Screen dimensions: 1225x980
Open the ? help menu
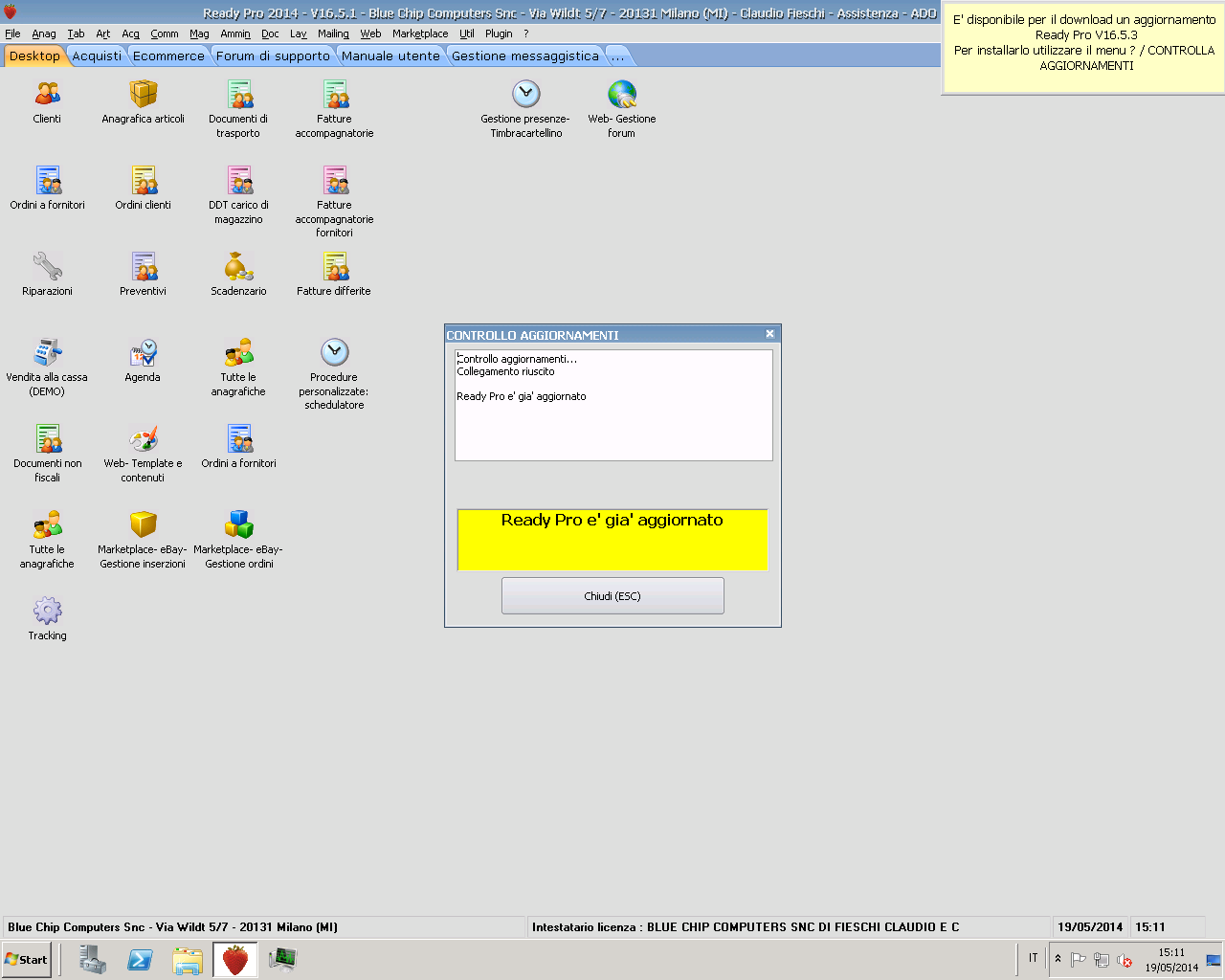click(526, 33)
